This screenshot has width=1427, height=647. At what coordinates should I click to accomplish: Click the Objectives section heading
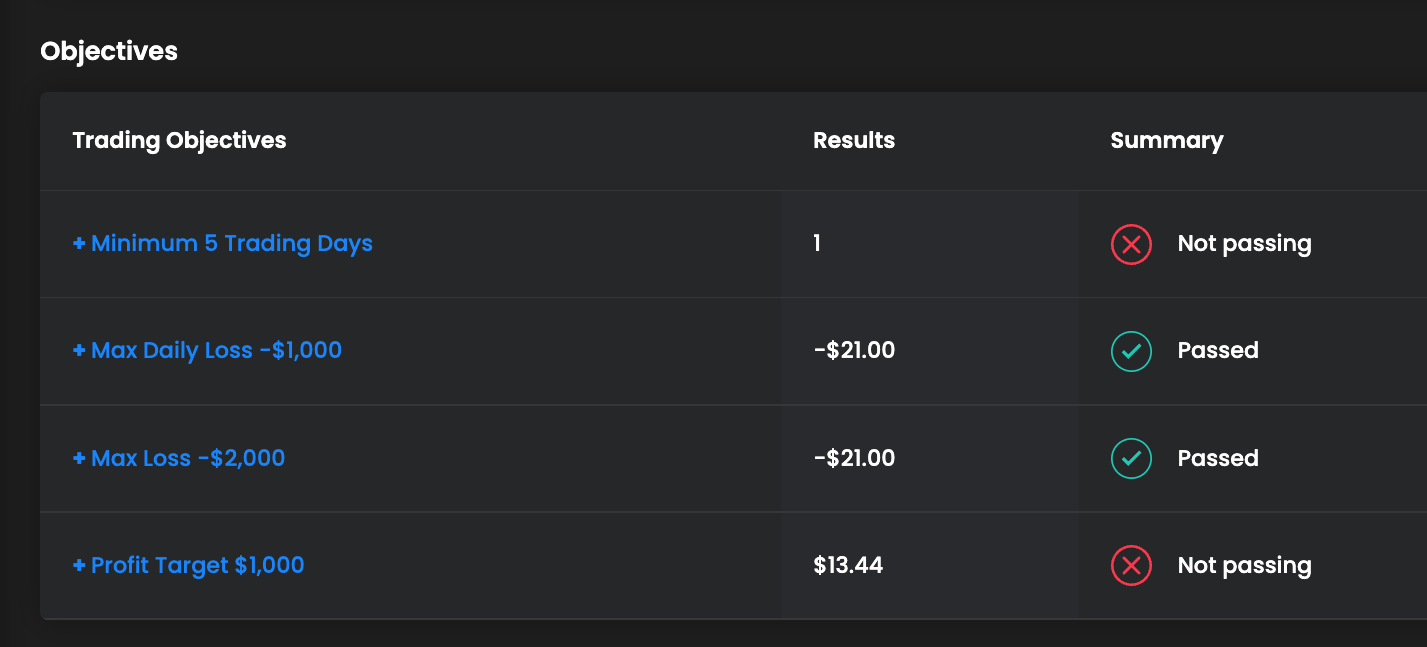pyautogui.click(x=109, y=51)
